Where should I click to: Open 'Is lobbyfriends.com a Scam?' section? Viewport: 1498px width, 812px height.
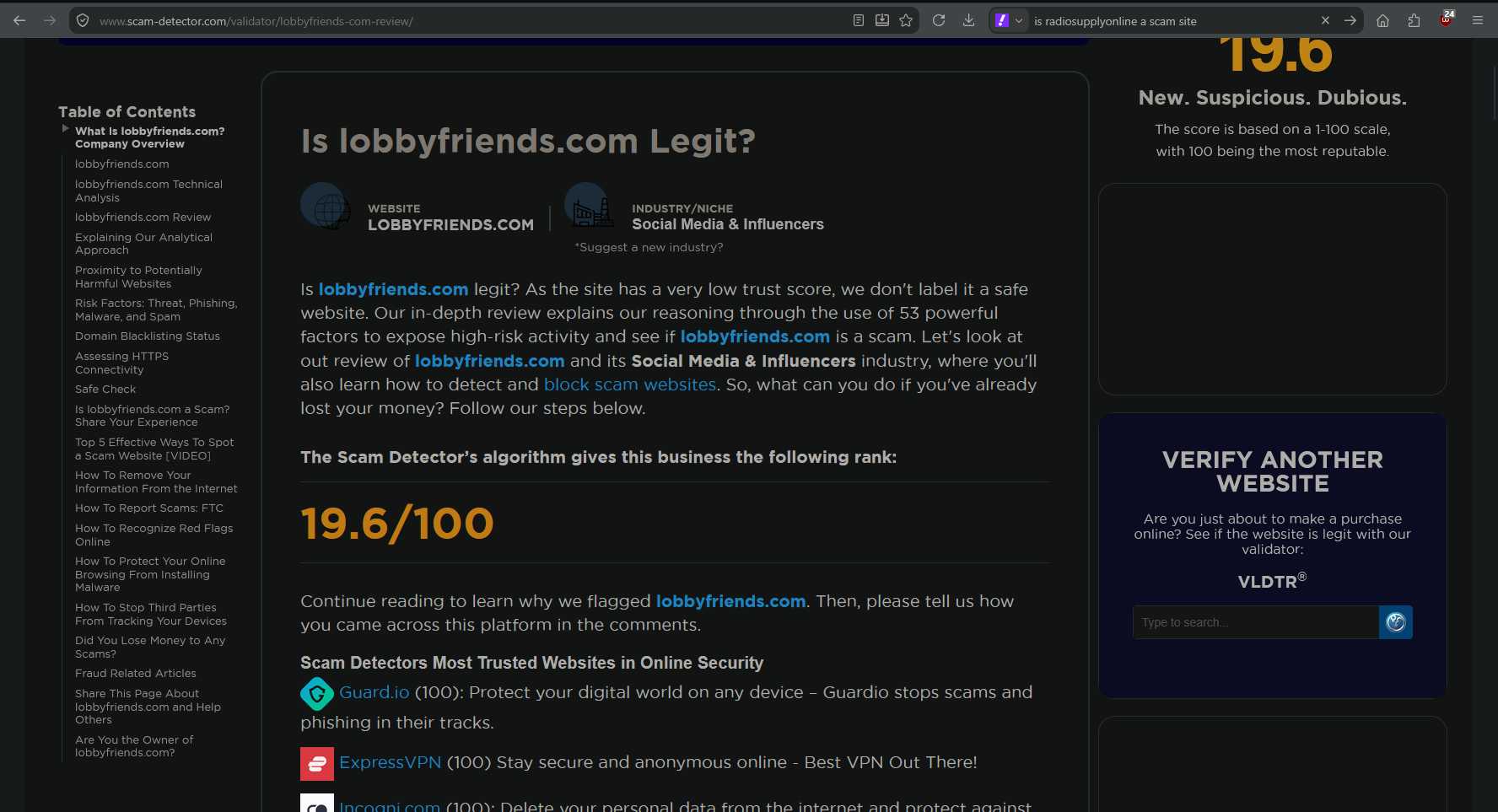click(152, 416)
